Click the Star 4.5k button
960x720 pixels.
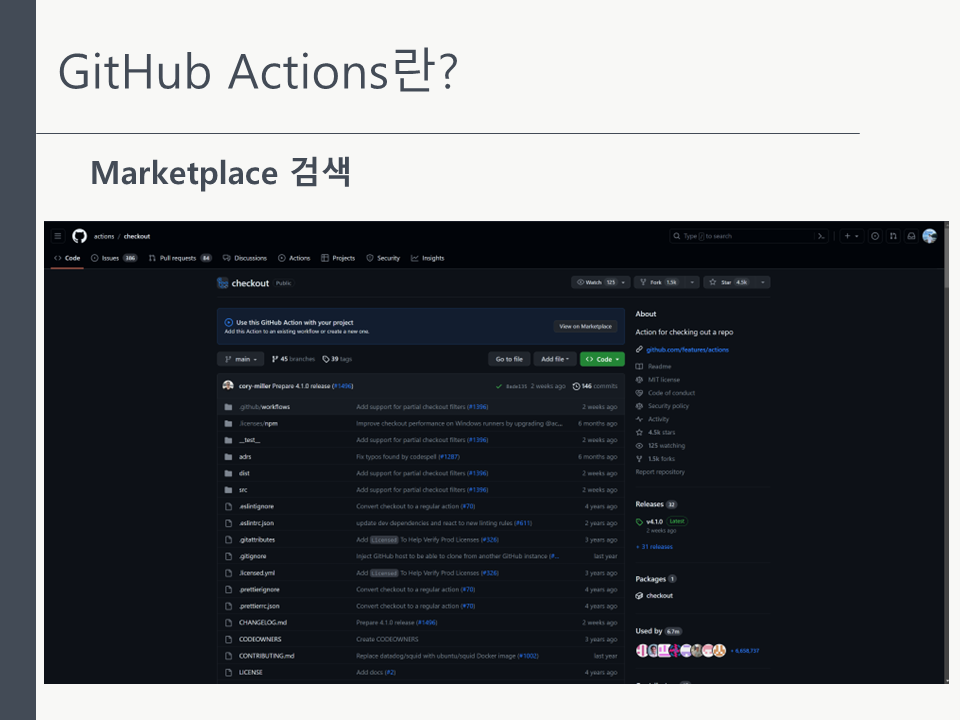729,282
